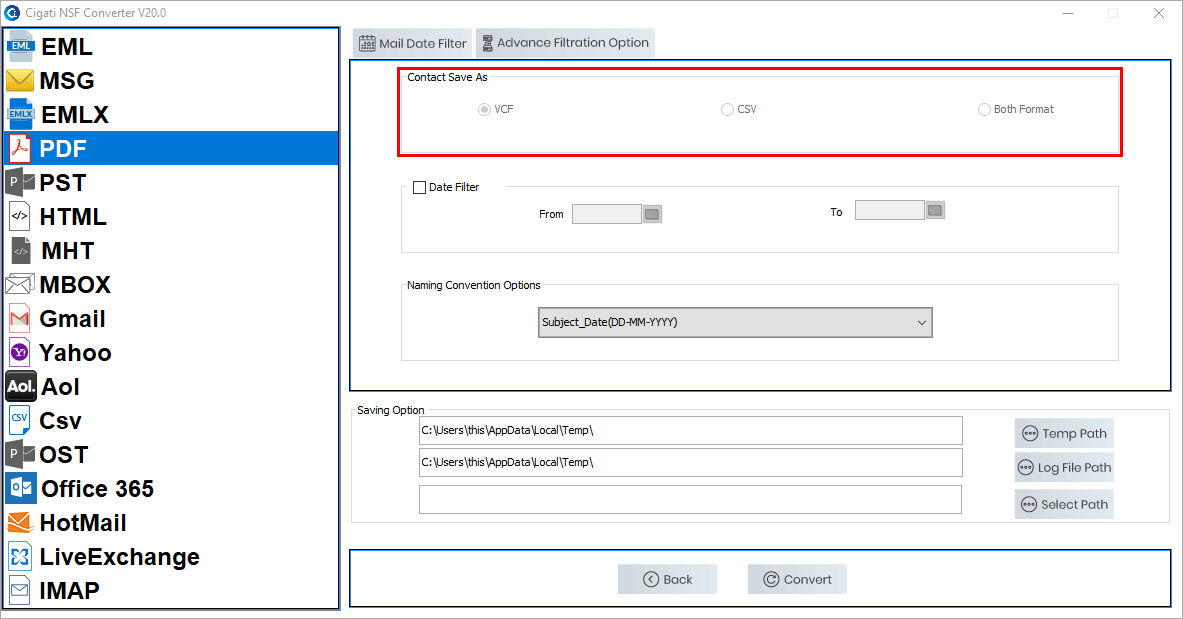This screenshot has height=619, width=1183.
Task: Select CSV contact format radio button
Action: click(727, 109)
